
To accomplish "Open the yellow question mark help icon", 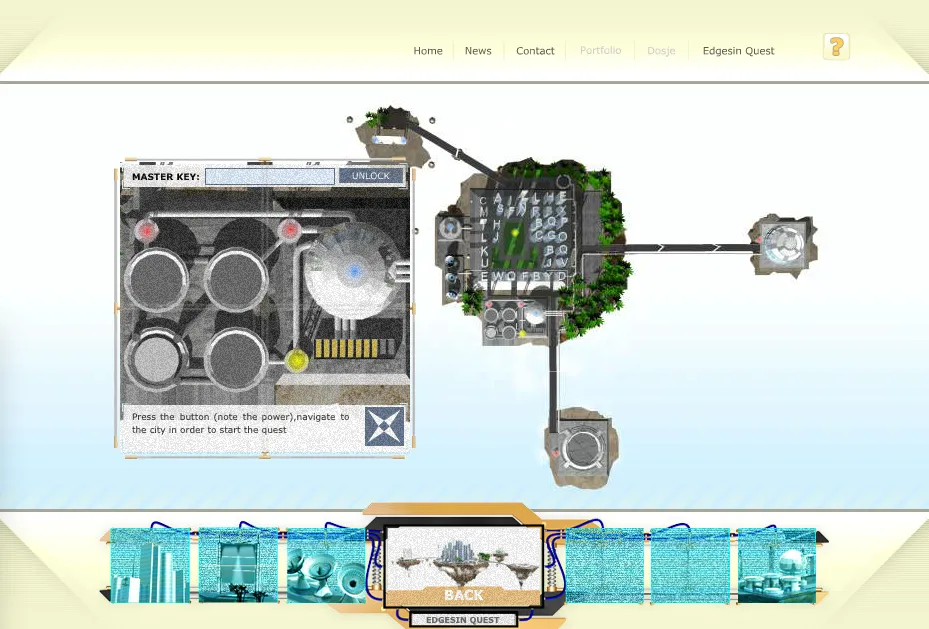I will [836, 47].
